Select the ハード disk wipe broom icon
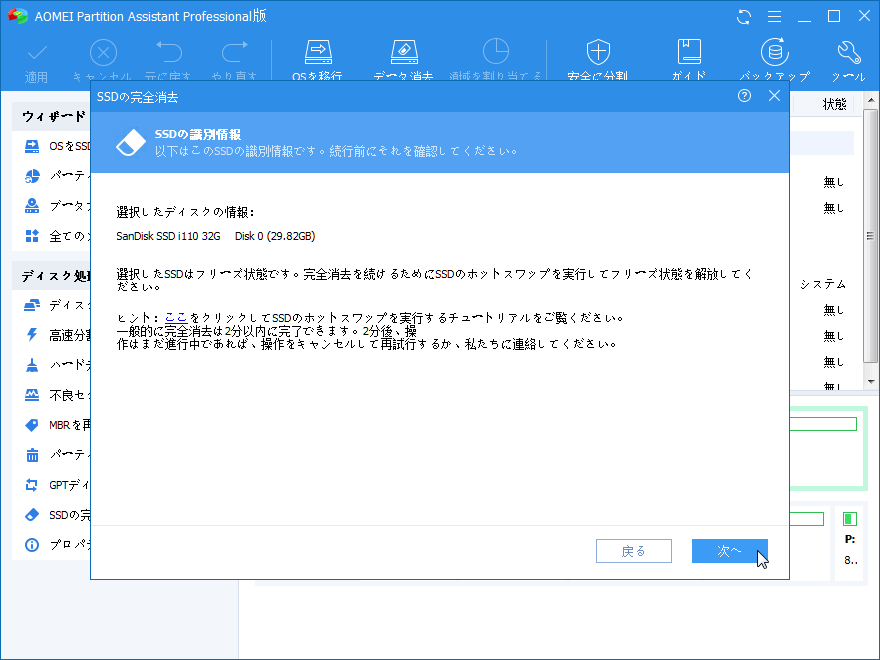The image size is (880, 660). (32, 365)
